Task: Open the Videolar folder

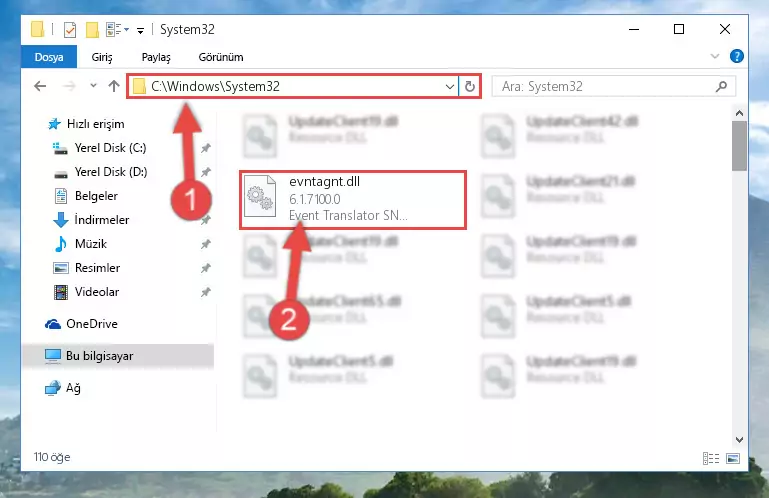Action: 97,292
